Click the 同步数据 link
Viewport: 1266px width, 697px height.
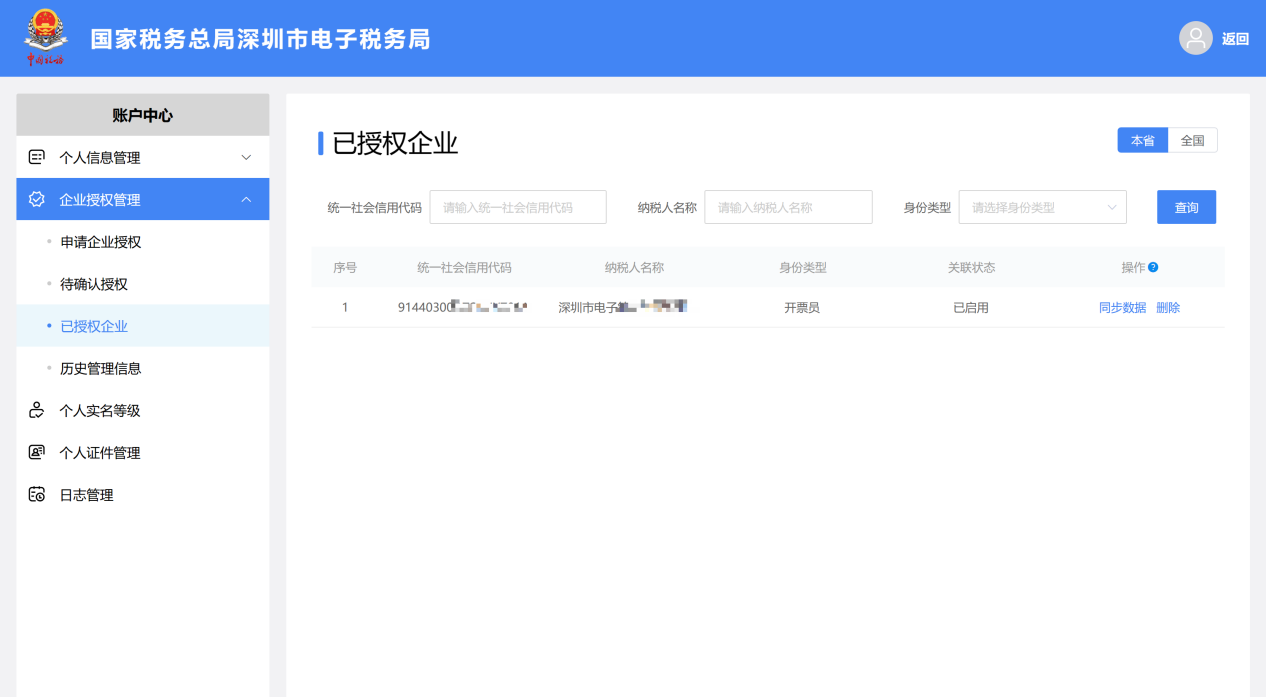(1122, 307)
